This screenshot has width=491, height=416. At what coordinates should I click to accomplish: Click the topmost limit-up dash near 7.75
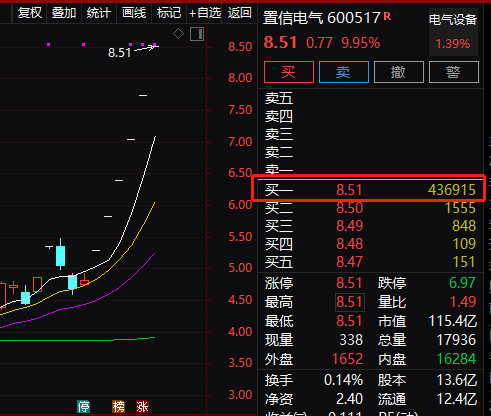click(143, 96)
